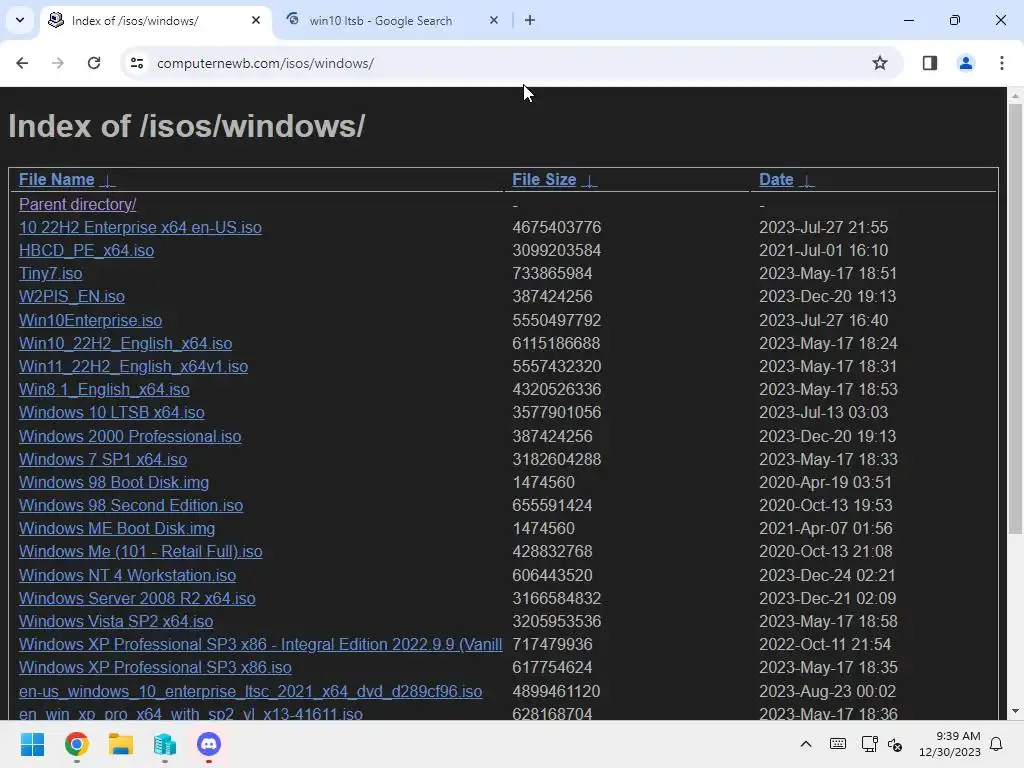1024x768 pixels.
Task: Click the muted volume tray icon
Action: (x=895, y=744)
